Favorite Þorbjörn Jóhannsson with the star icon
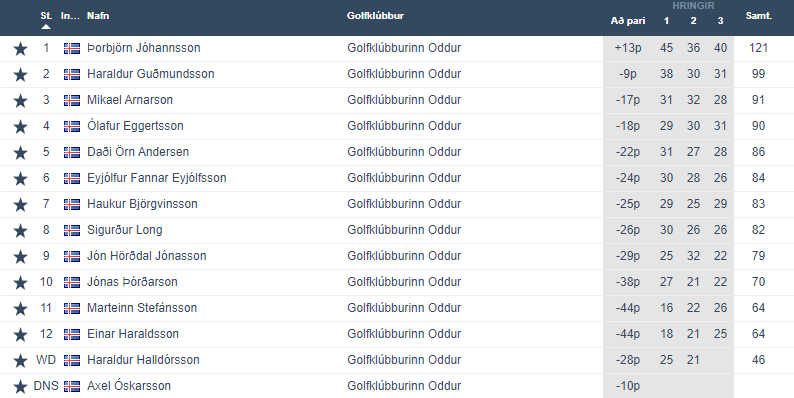The width and height of the screenshot is (794, 398). pos(20,49)
